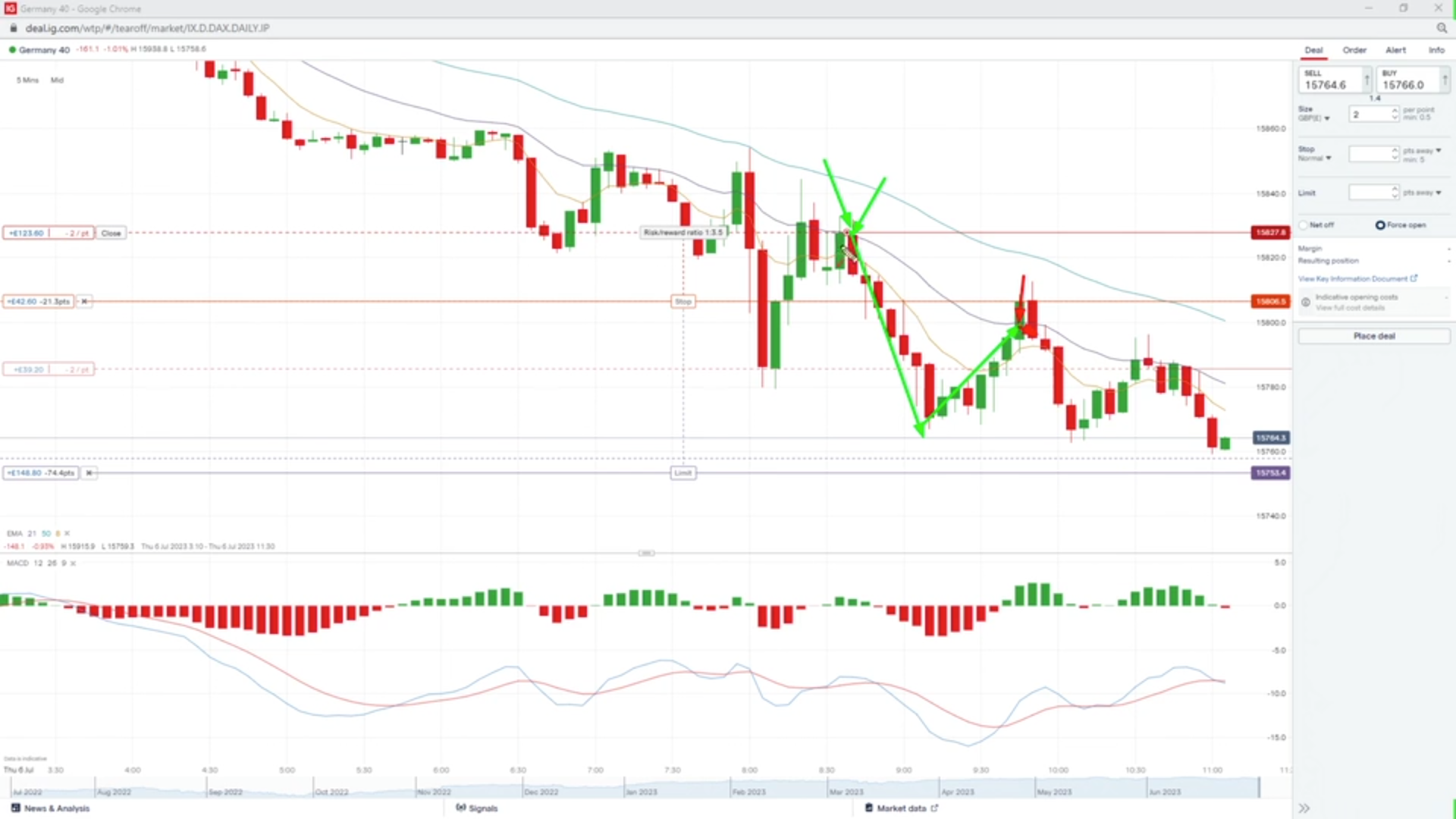The width and height of the screenshot is (1456, 819).
Task: Open the Deal tab
Action: tap(1313, 50)
